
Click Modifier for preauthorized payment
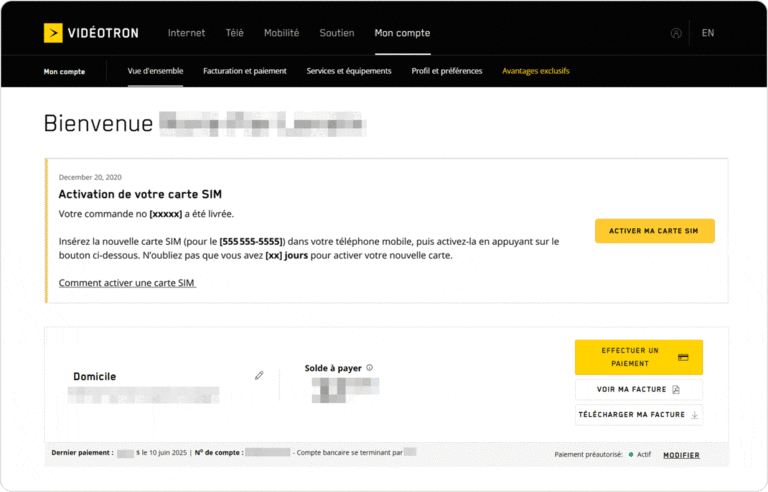[681, 455]
